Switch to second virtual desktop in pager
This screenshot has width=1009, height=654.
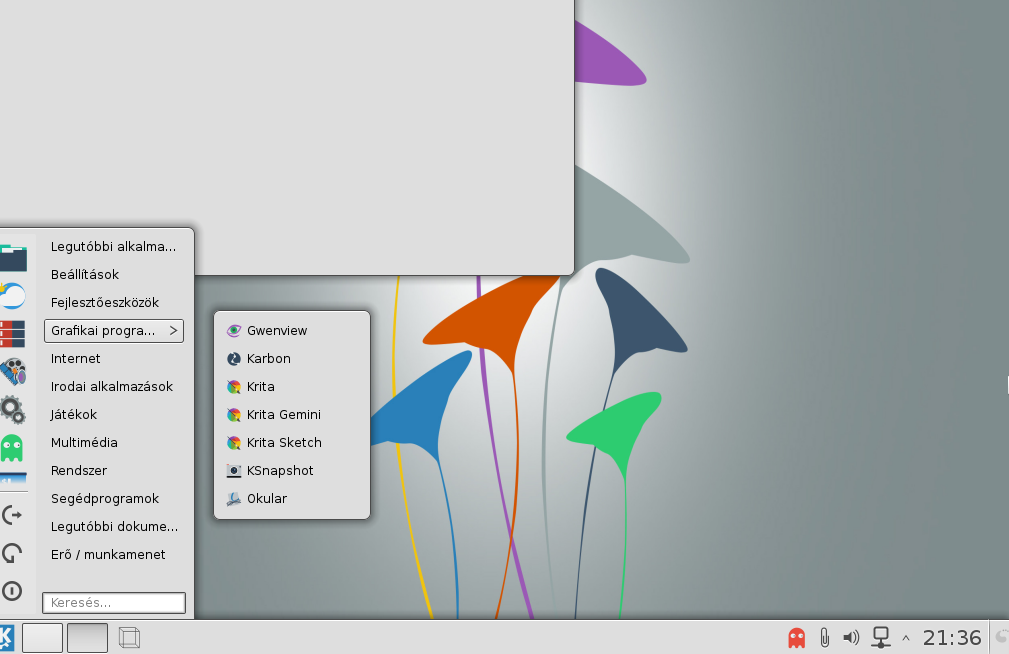(88, 638)
